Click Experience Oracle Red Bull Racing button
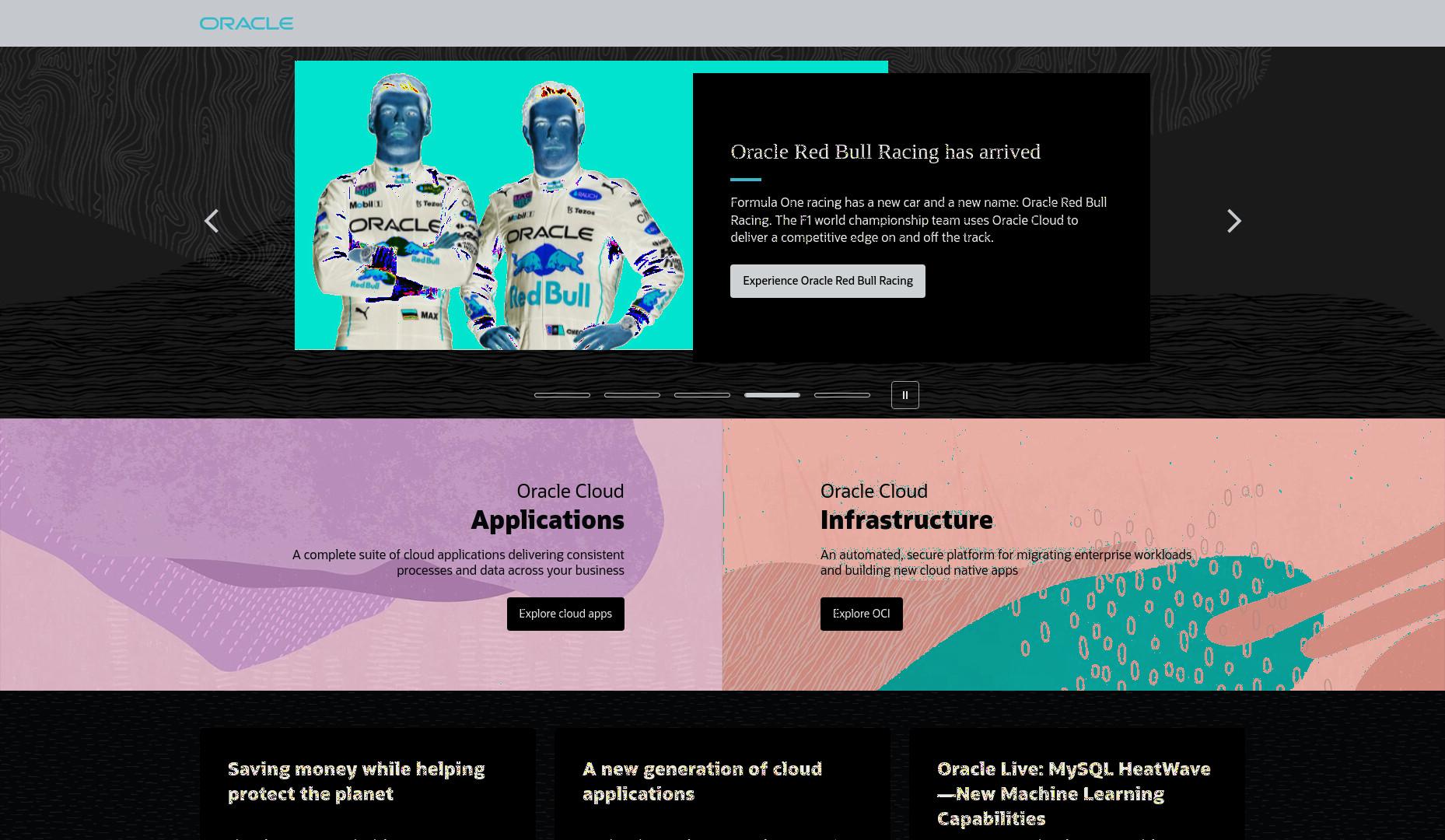1445x840 pixels. pyautogui.click(x=827, y=281)
